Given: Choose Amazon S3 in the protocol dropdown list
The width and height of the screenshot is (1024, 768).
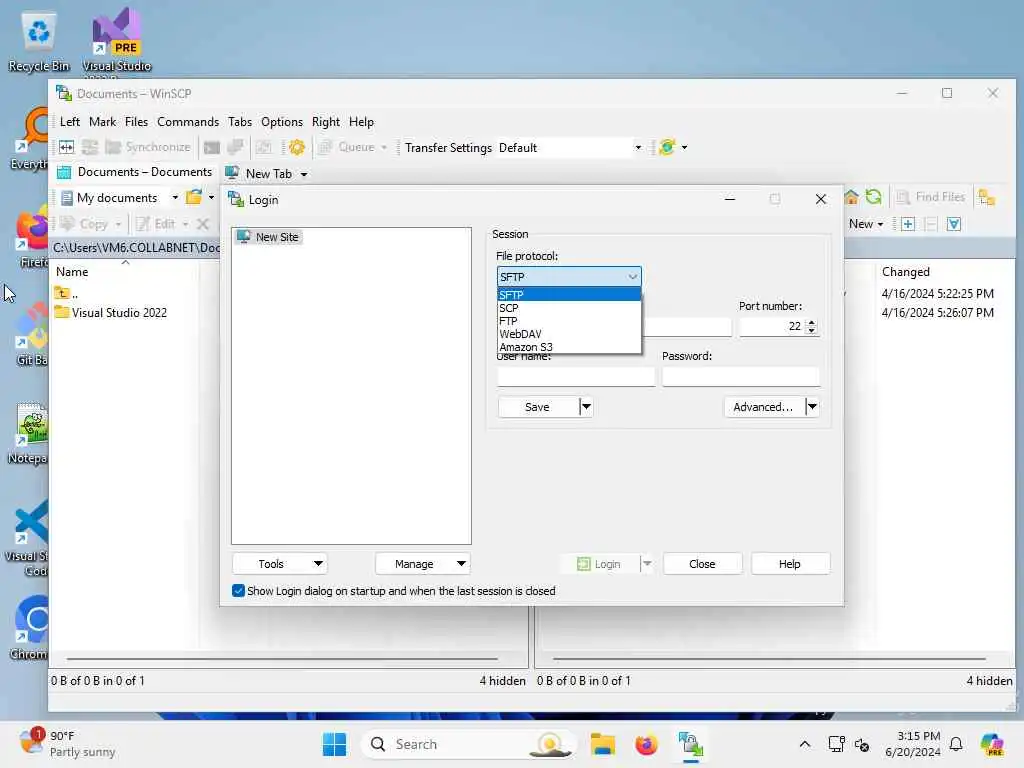Looking at the screenshot, I should tap(569, 347).
